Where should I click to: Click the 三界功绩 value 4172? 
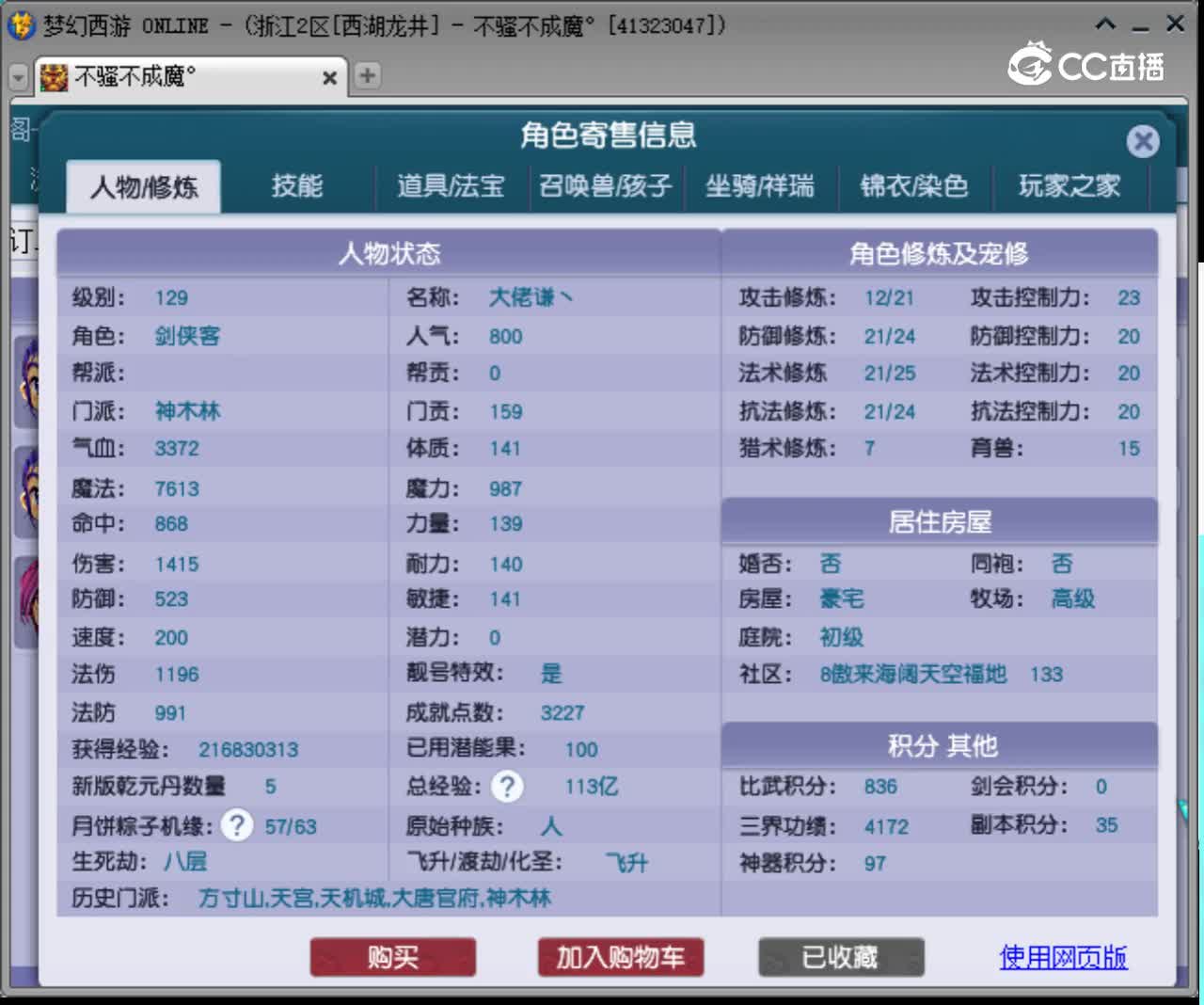point(887,827)
